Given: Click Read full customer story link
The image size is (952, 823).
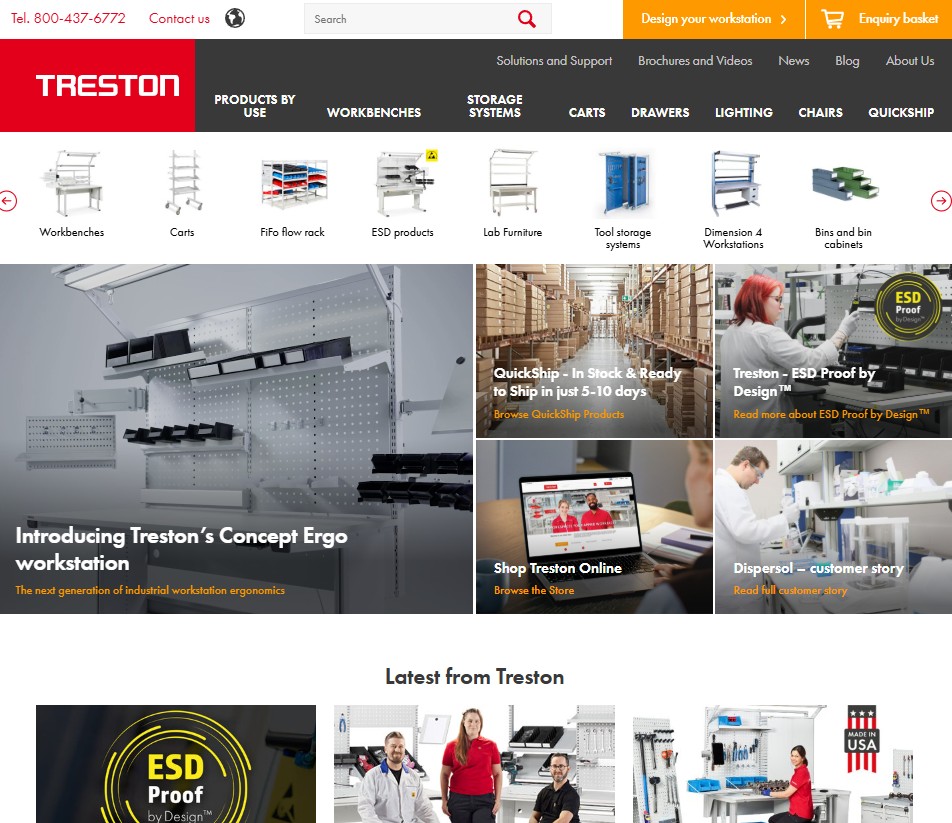Looking at the screenshot, I should point(790,590).
